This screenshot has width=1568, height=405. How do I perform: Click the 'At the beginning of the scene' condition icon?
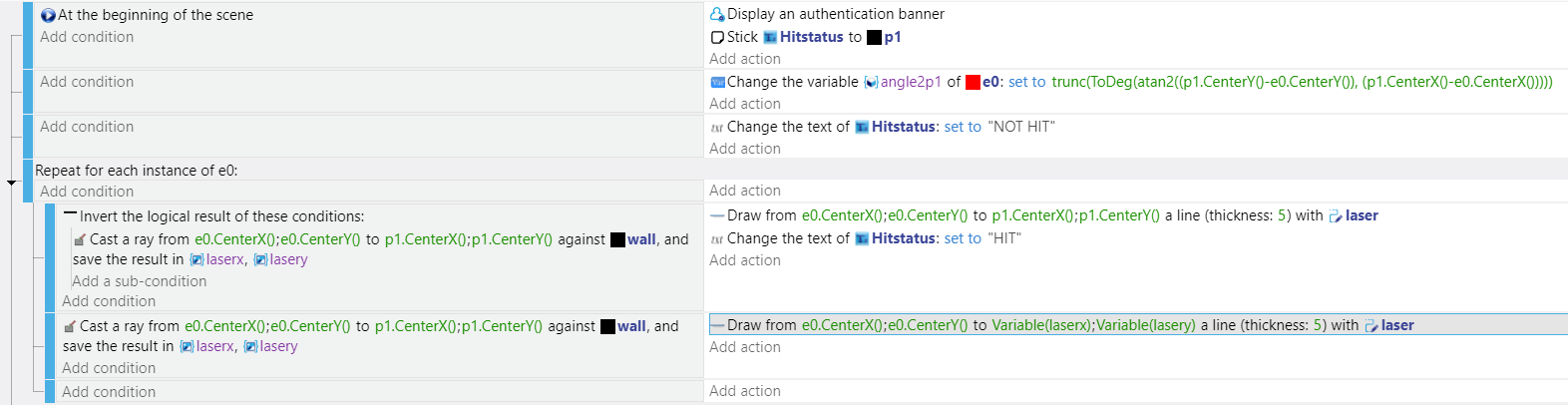coord(48,15)
